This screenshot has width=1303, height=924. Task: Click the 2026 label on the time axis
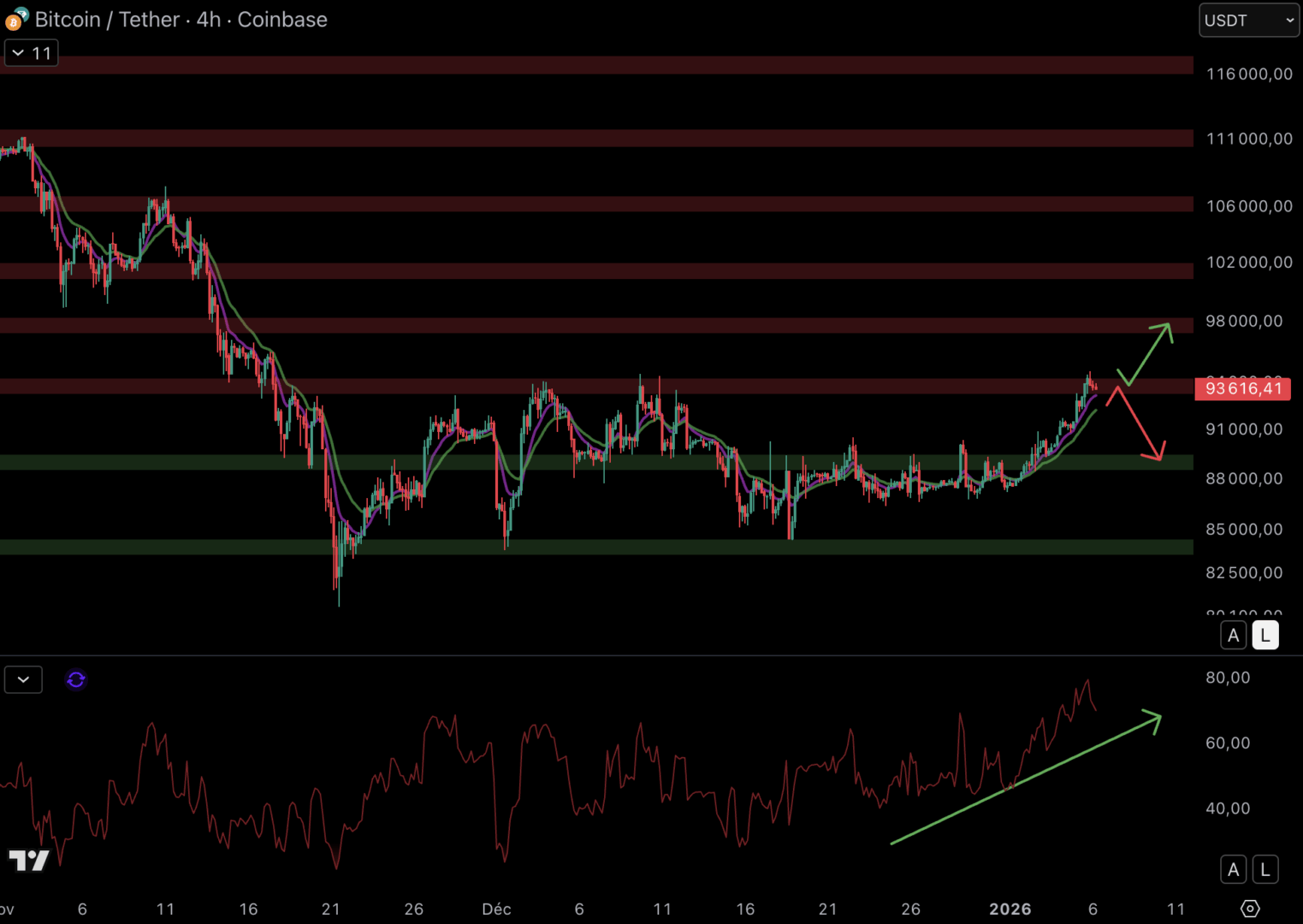coord(1010,909)
